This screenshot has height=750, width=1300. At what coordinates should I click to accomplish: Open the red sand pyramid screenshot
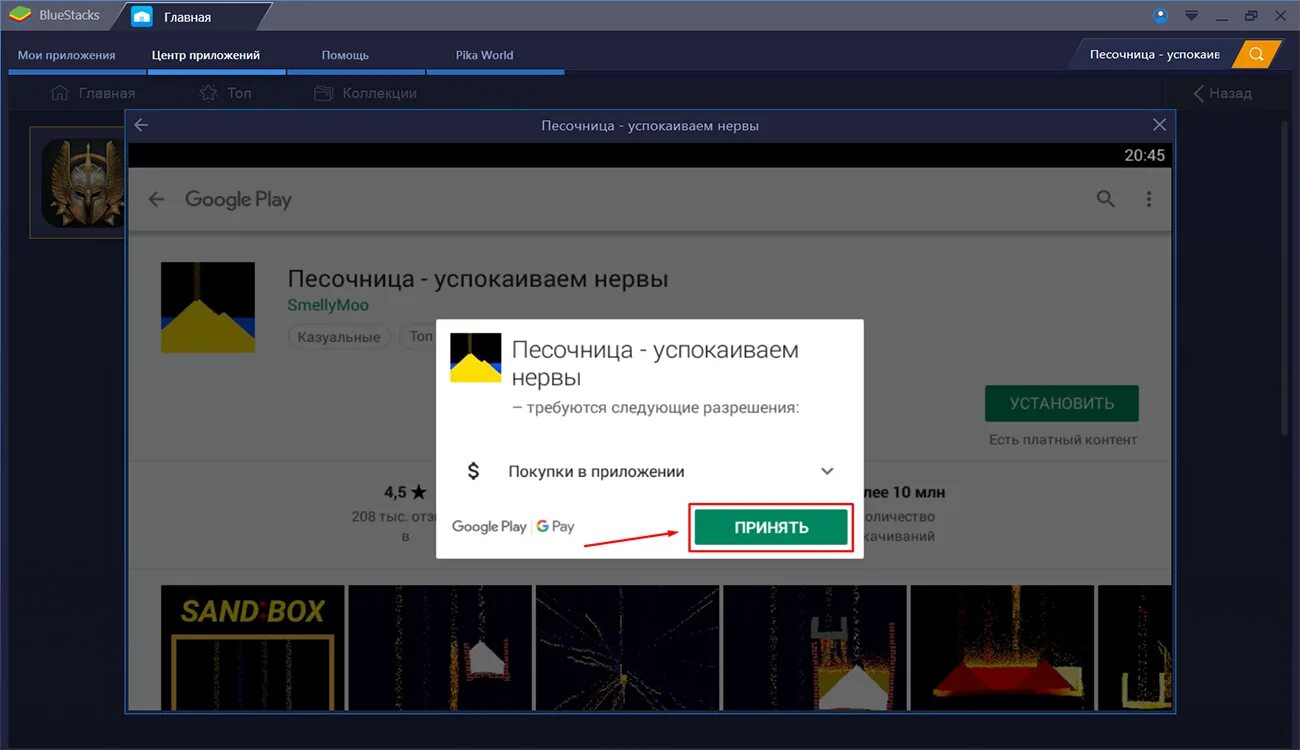(x=1002, y=648)
